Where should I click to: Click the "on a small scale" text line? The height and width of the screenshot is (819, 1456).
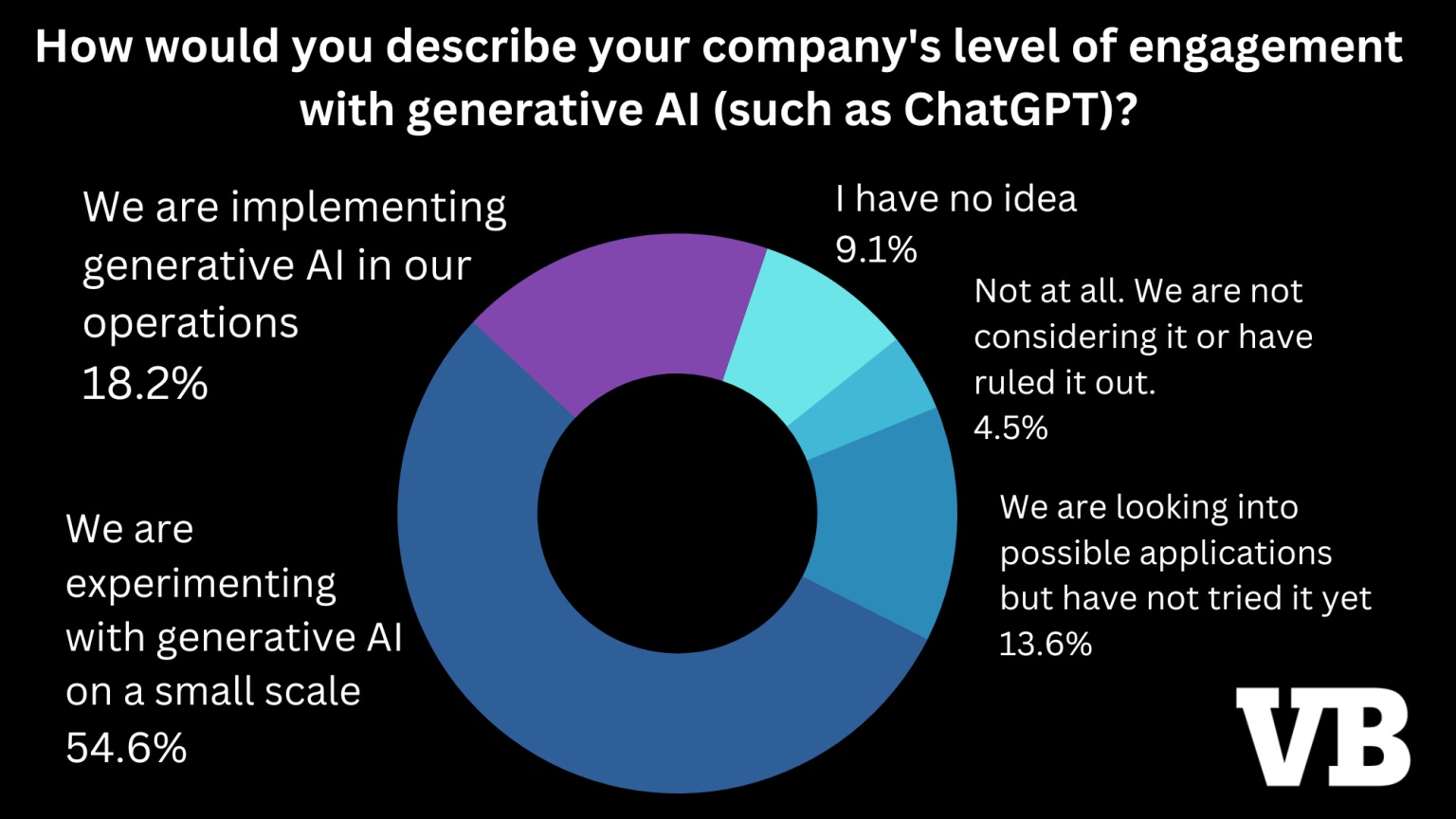(x=213, y=692)
